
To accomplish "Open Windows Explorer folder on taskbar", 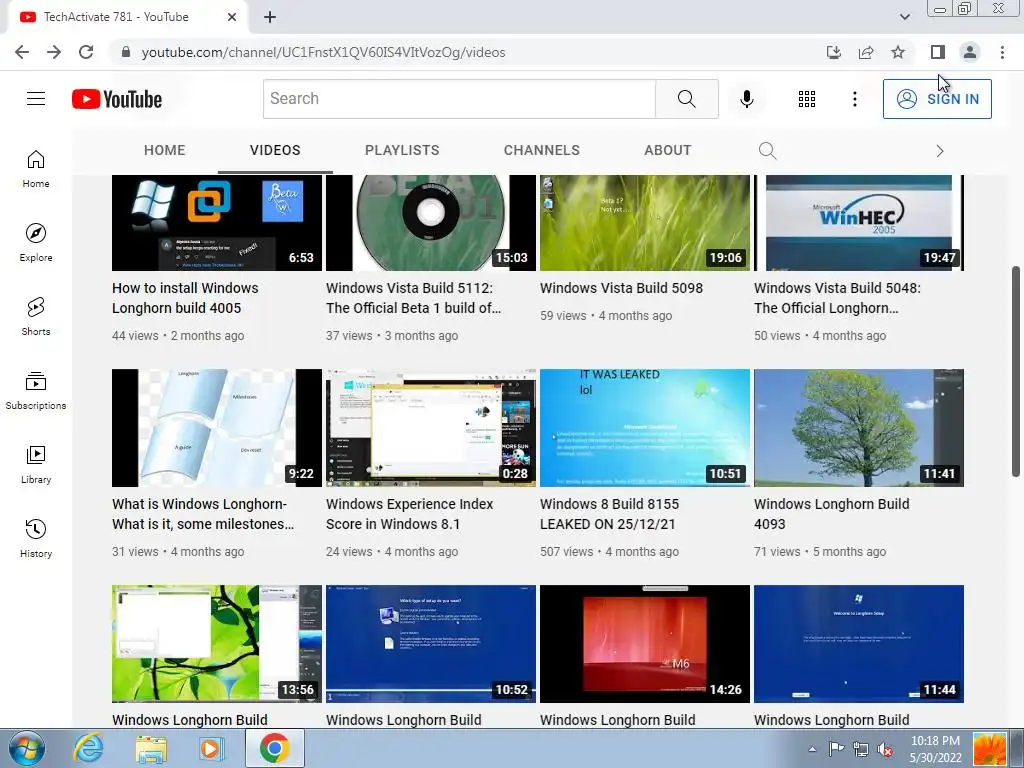I will (151, 748).
